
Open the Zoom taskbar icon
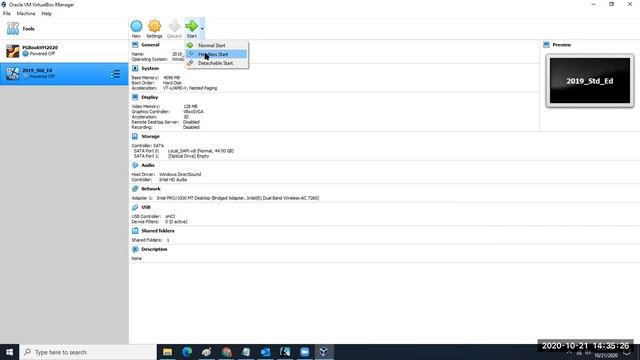[304, 352]
